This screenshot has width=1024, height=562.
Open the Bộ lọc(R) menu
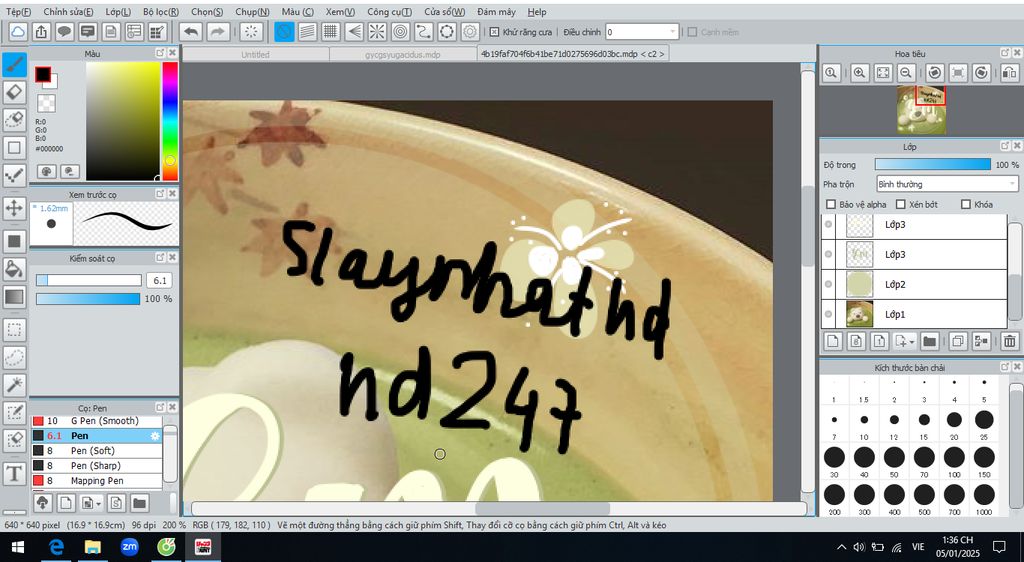click(161, 12)
